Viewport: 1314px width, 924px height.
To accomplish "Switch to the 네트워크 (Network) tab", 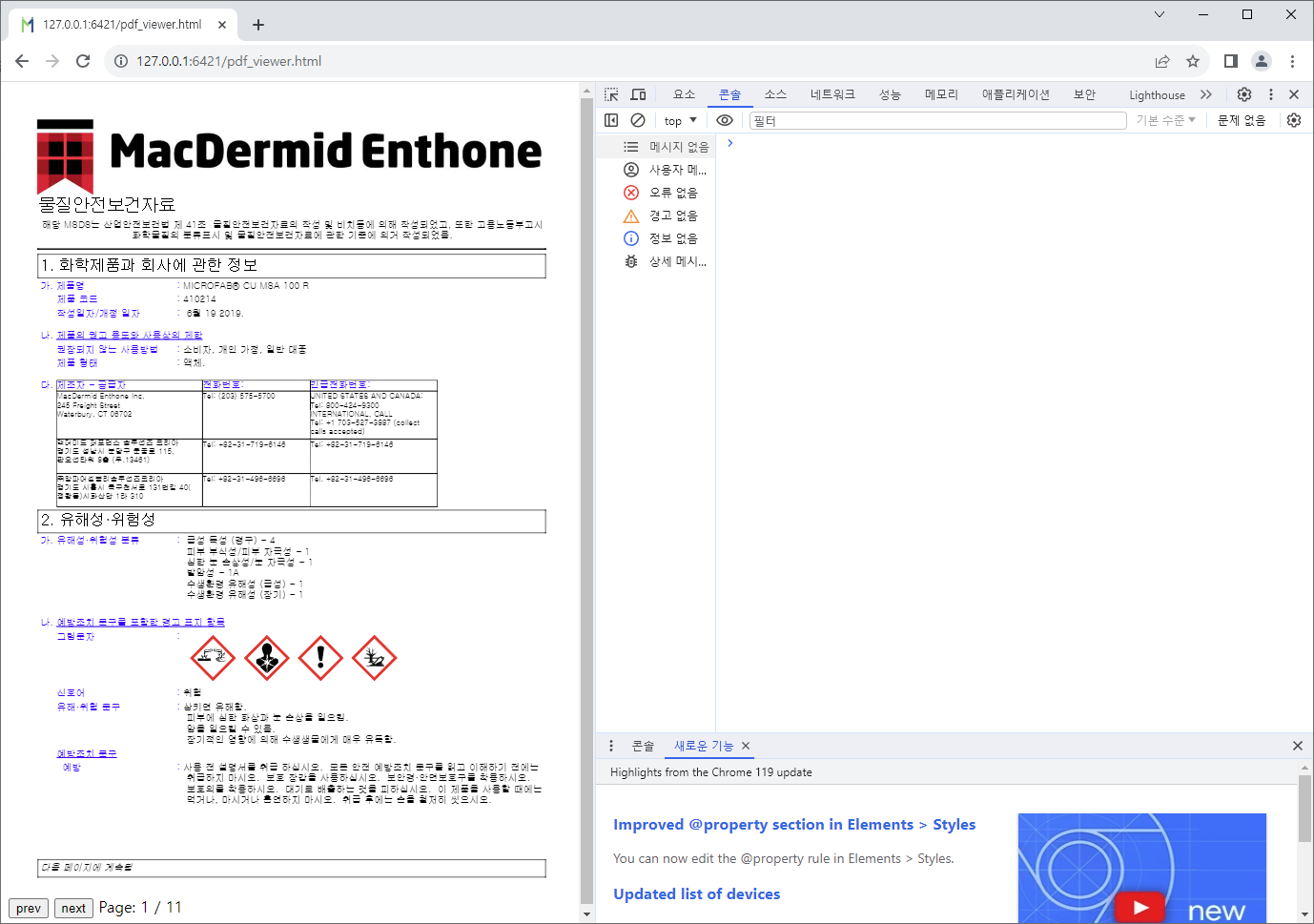I will click(832, 94).
